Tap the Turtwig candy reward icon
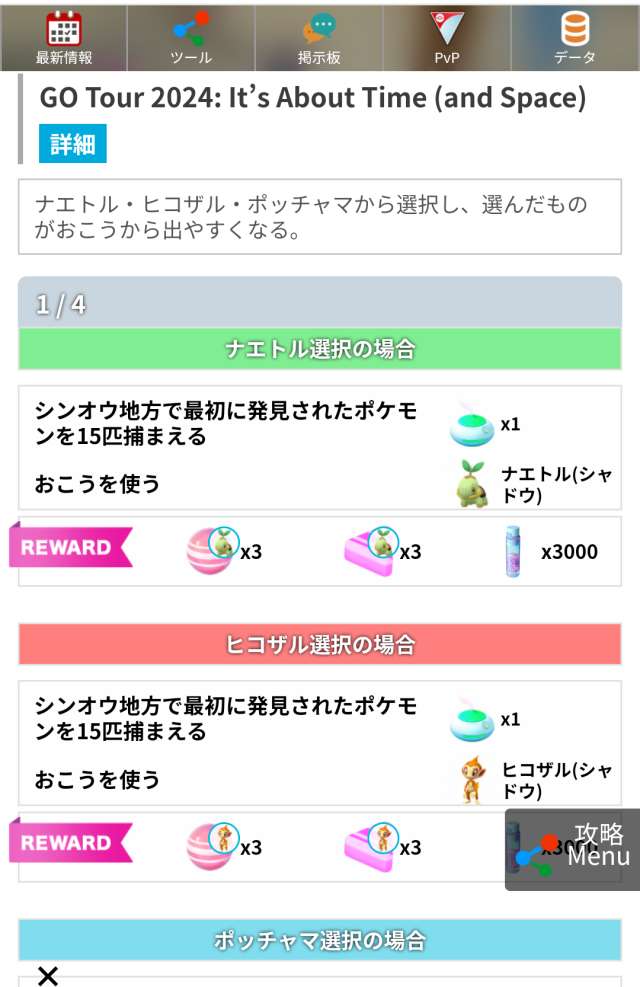The height and width of the screenshot is (987, 640). coord(209,550)
